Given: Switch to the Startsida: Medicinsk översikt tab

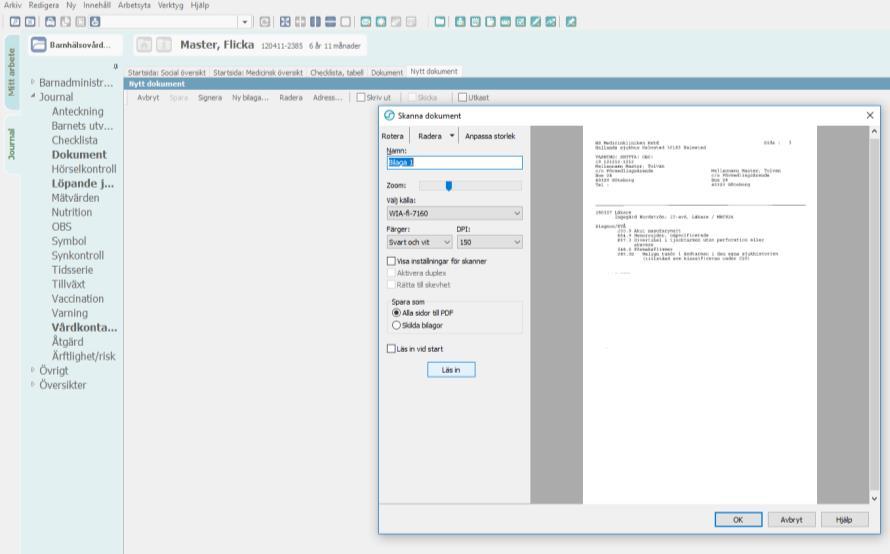Looking at the screenshot, I should (x=258, y=73).
